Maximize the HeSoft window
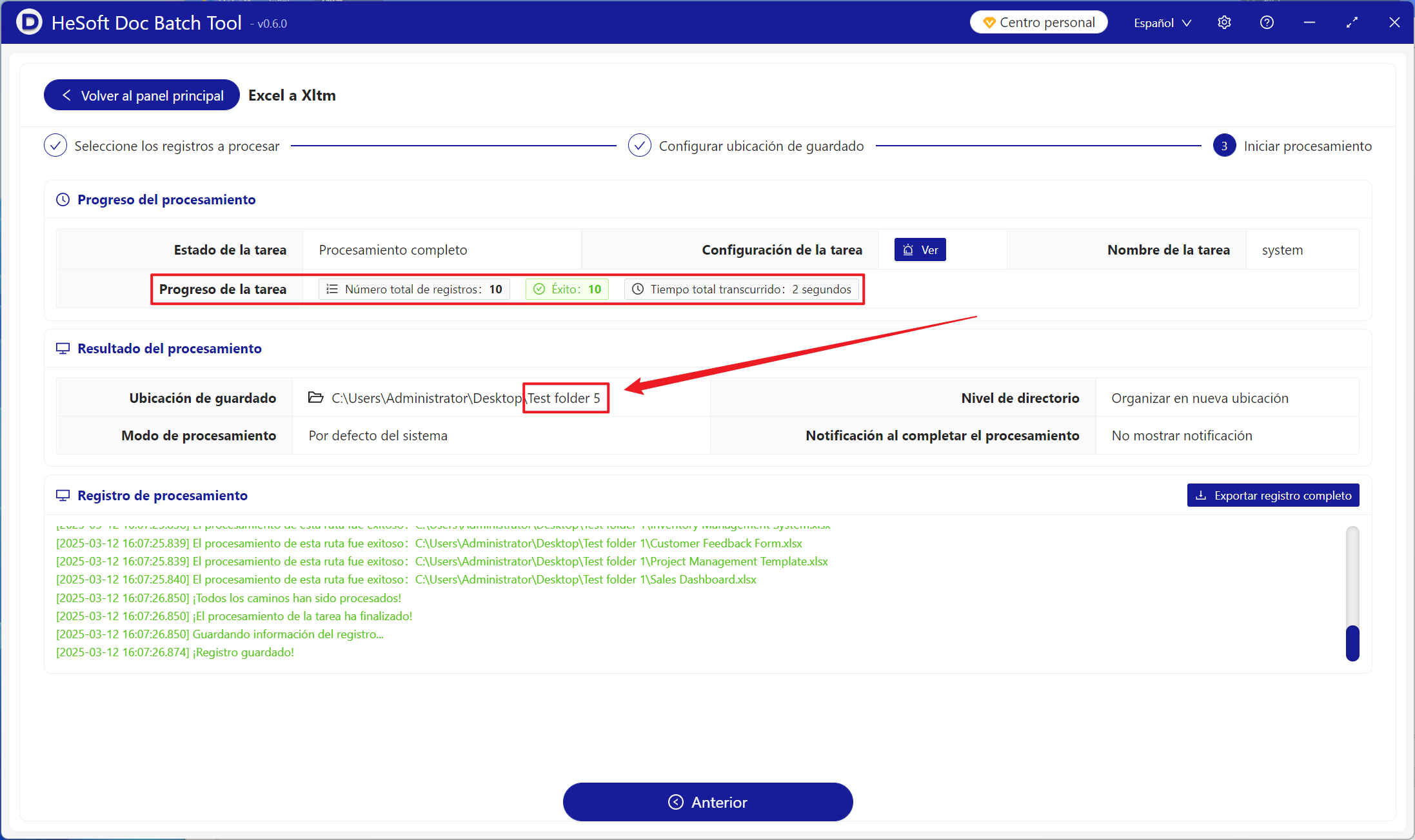1415x840 pixels. [x=1352, y=23]
